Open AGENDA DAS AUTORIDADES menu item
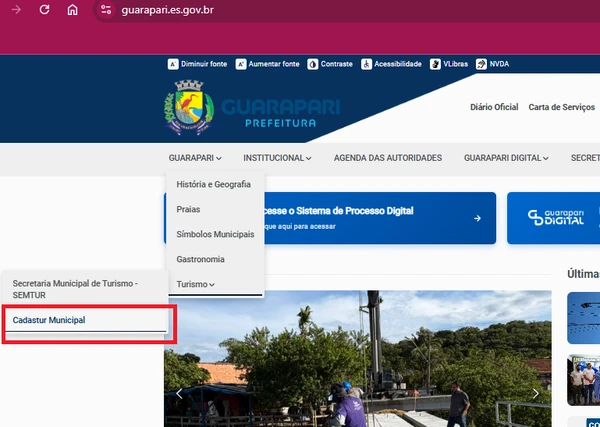This screenshot has height=427, width=600. [x=388, y=158]
